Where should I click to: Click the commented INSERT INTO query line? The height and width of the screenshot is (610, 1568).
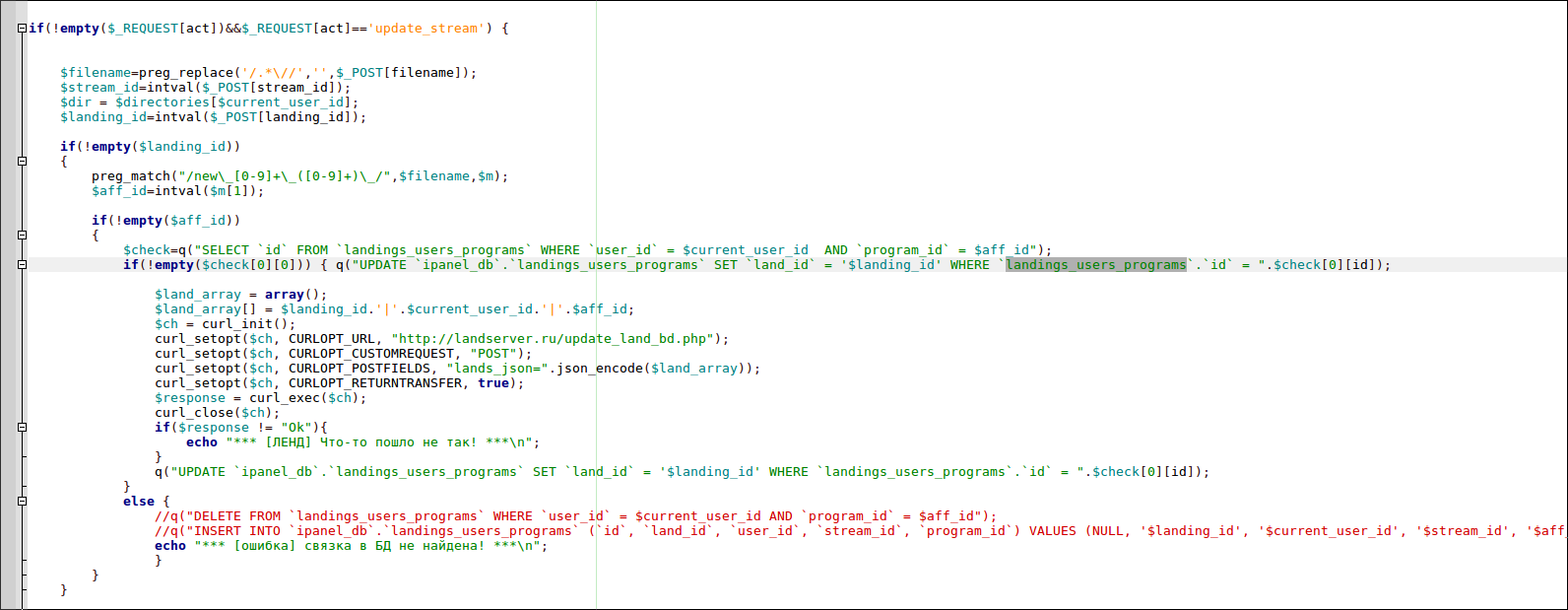860,531
